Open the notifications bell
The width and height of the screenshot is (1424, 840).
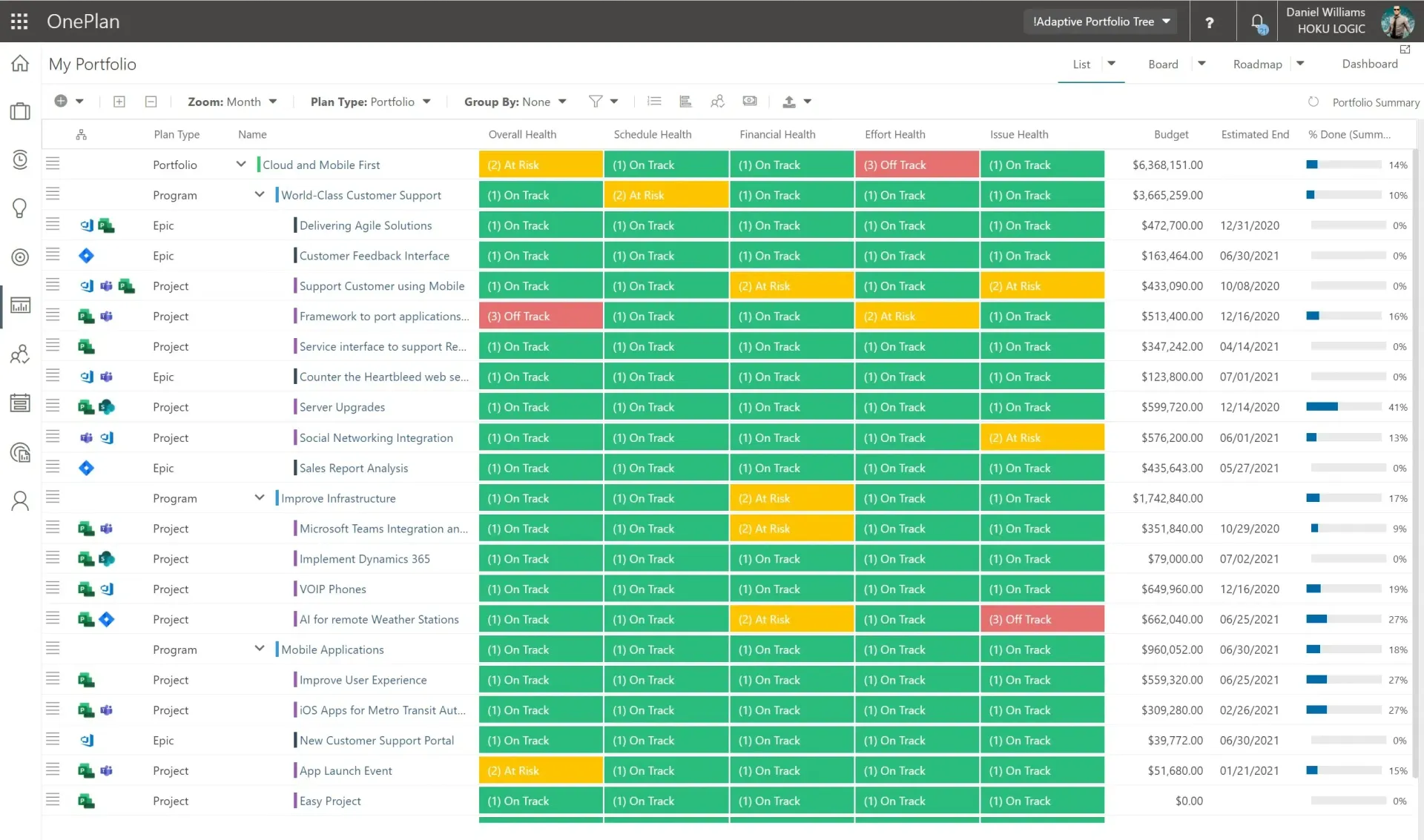[x=1258, y=22]
